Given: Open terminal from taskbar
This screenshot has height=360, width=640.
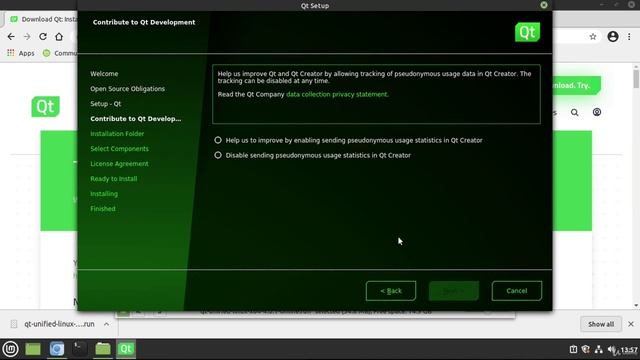Looking at the screenshot, I should pyautogui.click(x=80, y=349).
